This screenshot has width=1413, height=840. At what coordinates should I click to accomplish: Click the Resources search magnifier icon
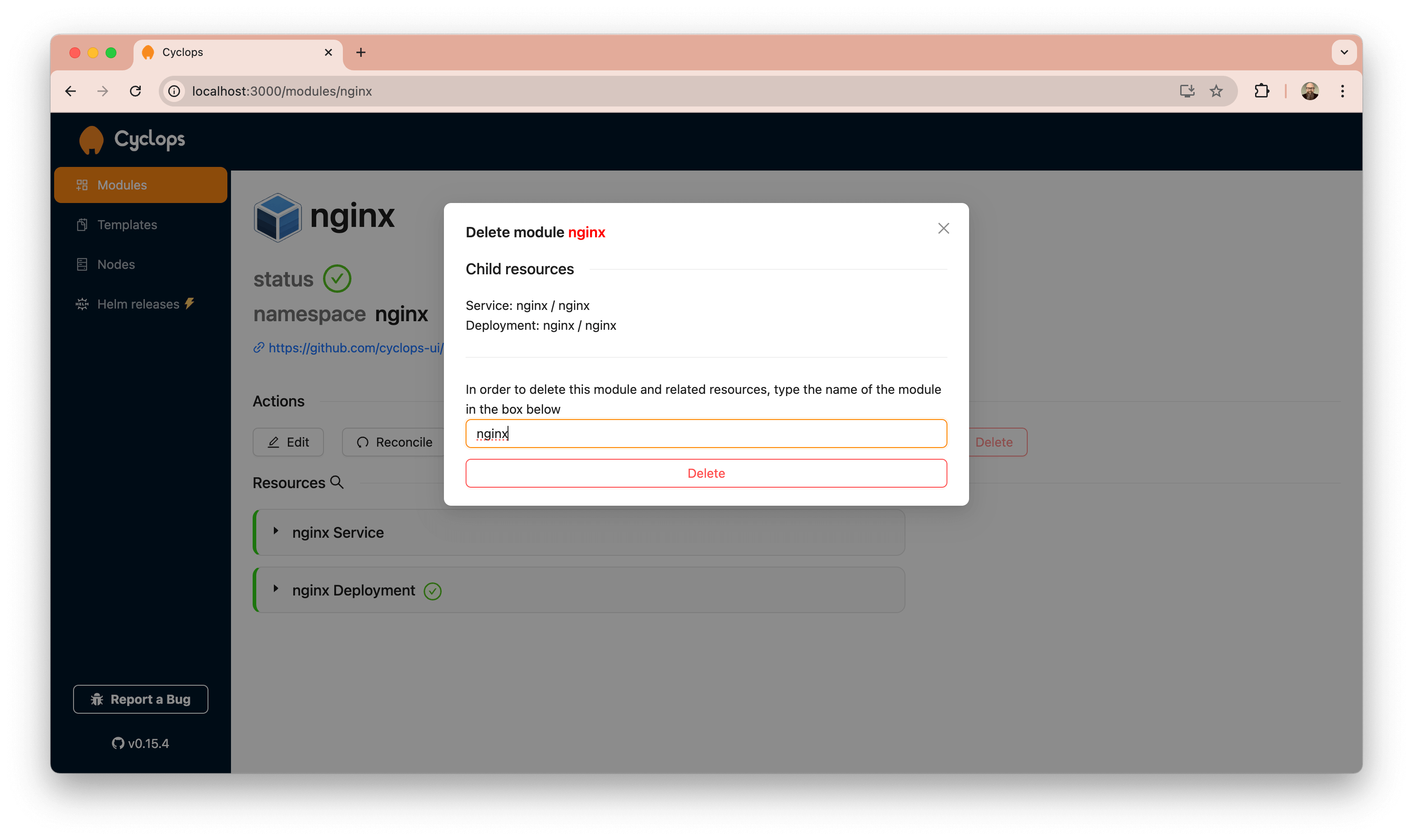[337, 482]
